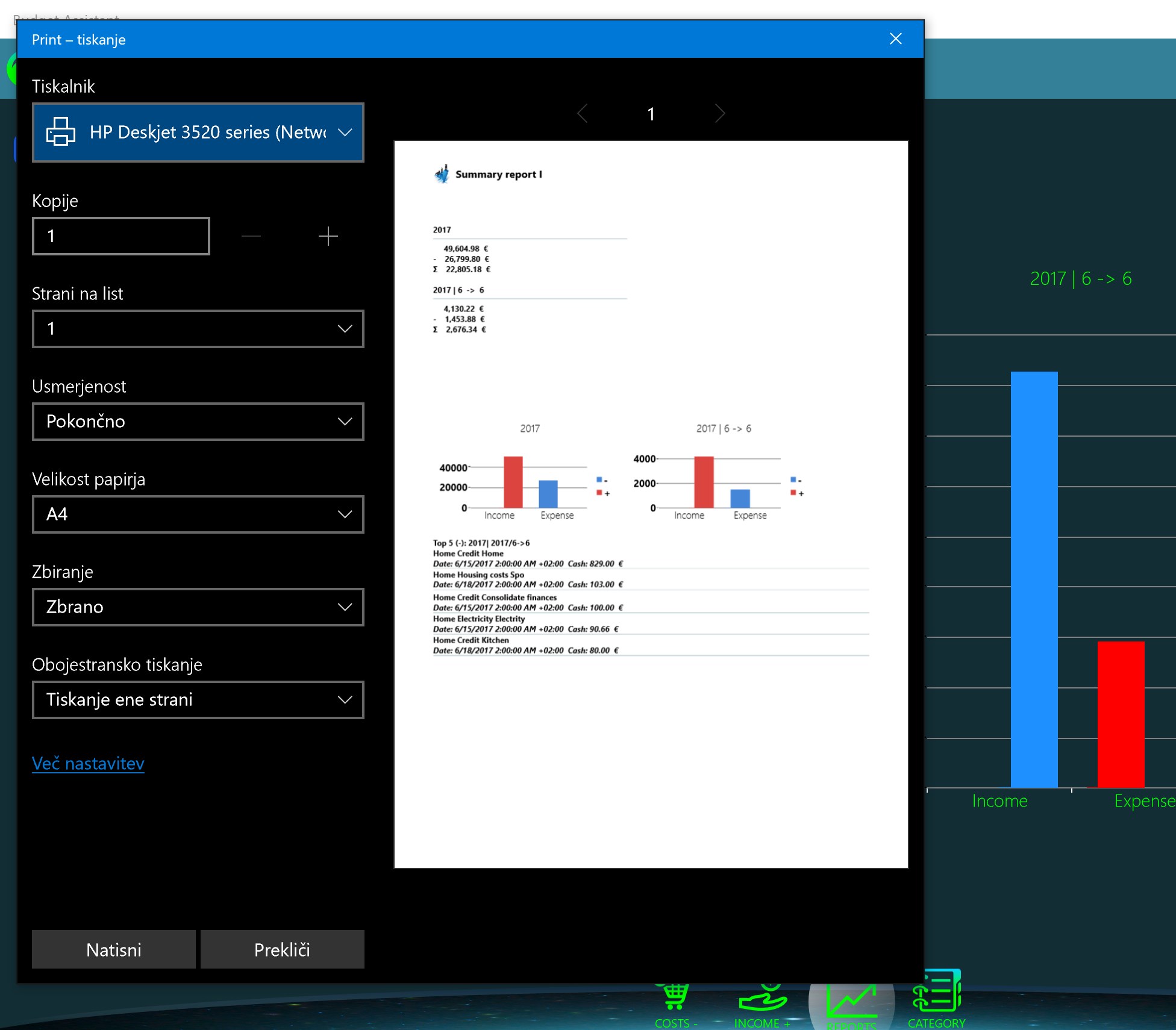This screenshot has height=1030, width=1176.
Task: Go to next preview page arrow
Action: click(x=720, y=113)
